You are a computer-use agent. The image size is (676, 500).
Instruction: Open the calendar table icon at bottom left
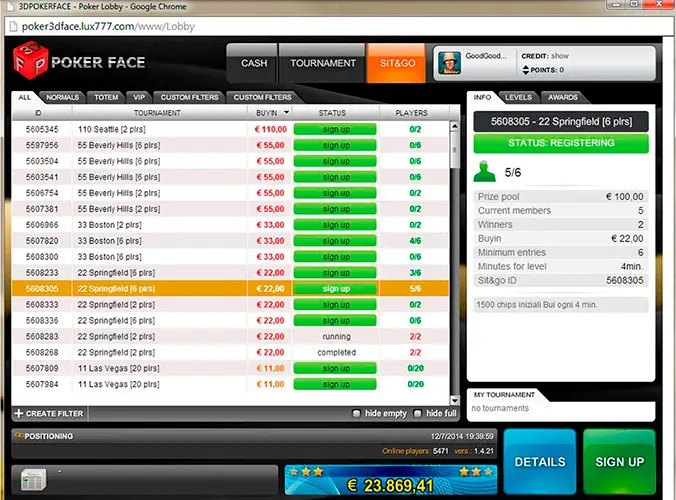[x=33, y=480]
